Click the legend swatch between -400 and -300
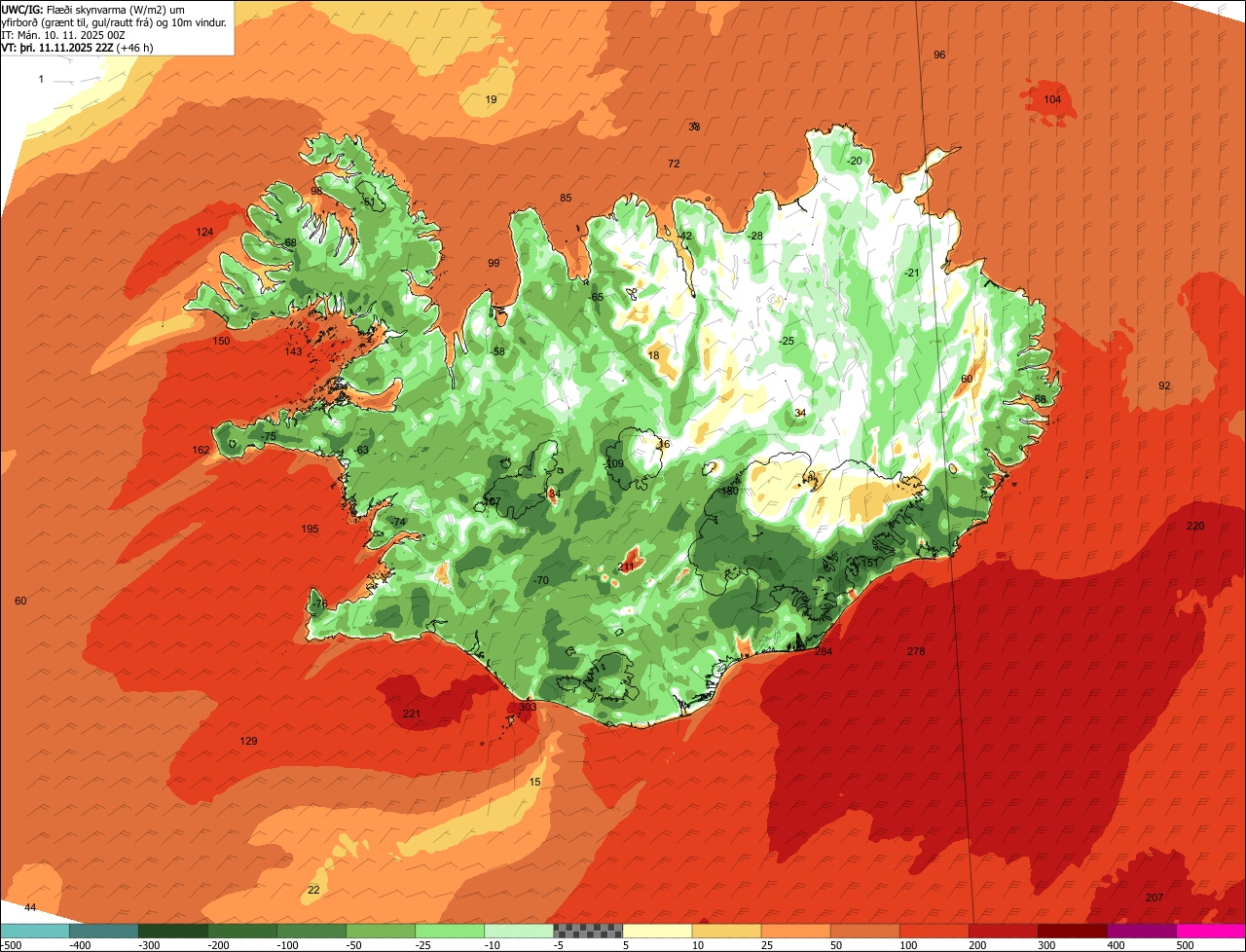 click(x=104, y=931)
